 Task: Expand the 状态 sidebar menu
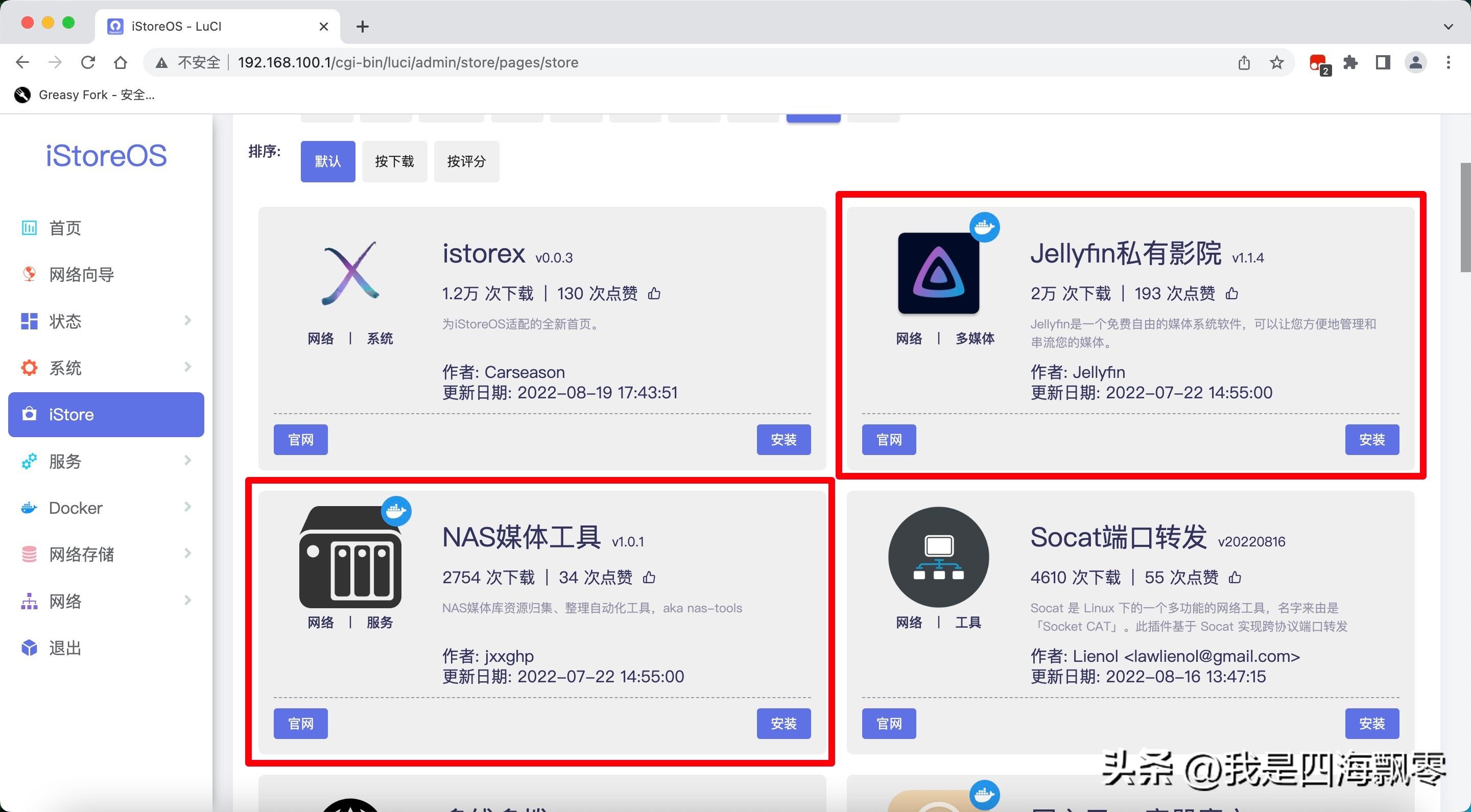(106, 321)
